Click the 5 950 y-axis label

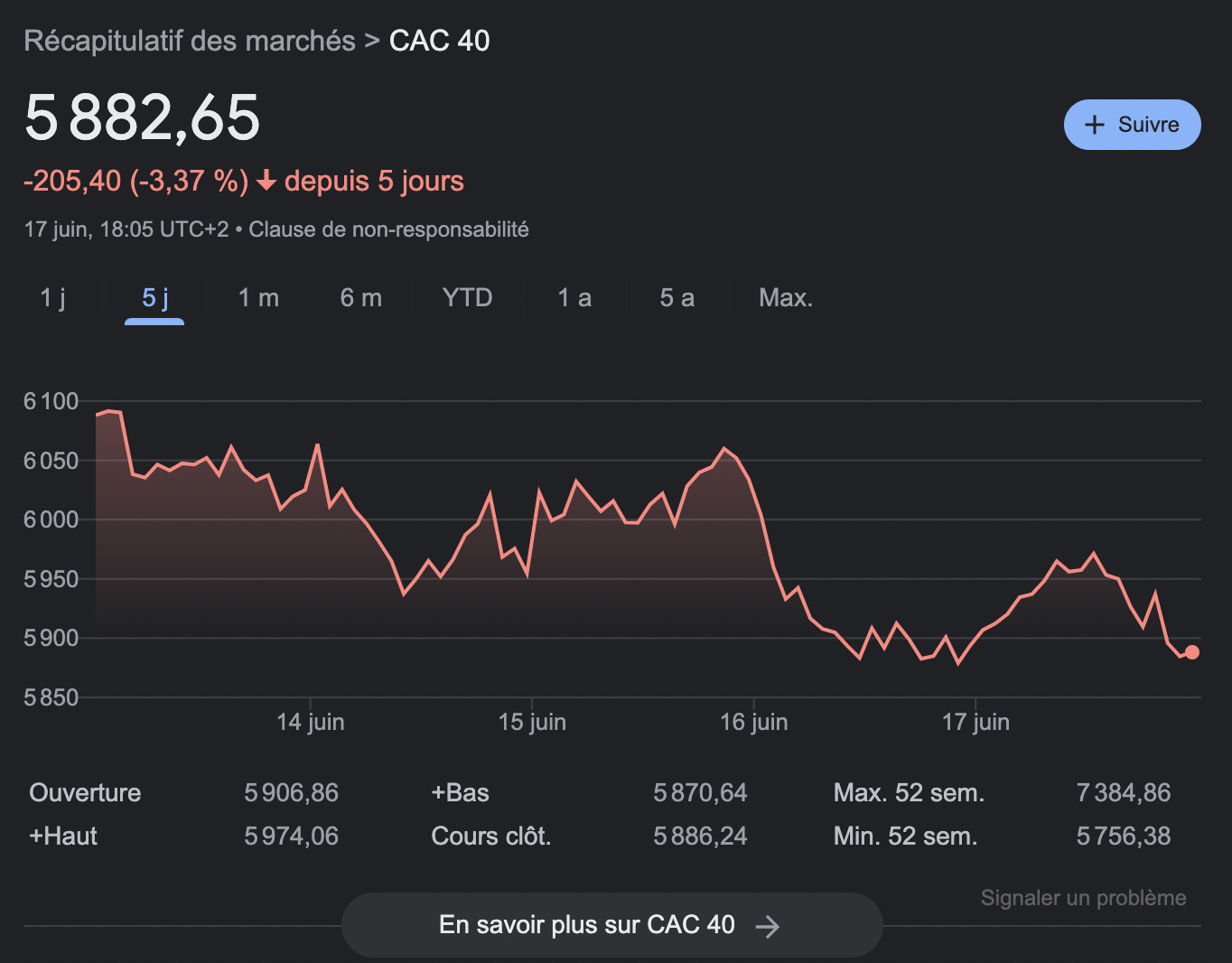click(x=51, y=579)
